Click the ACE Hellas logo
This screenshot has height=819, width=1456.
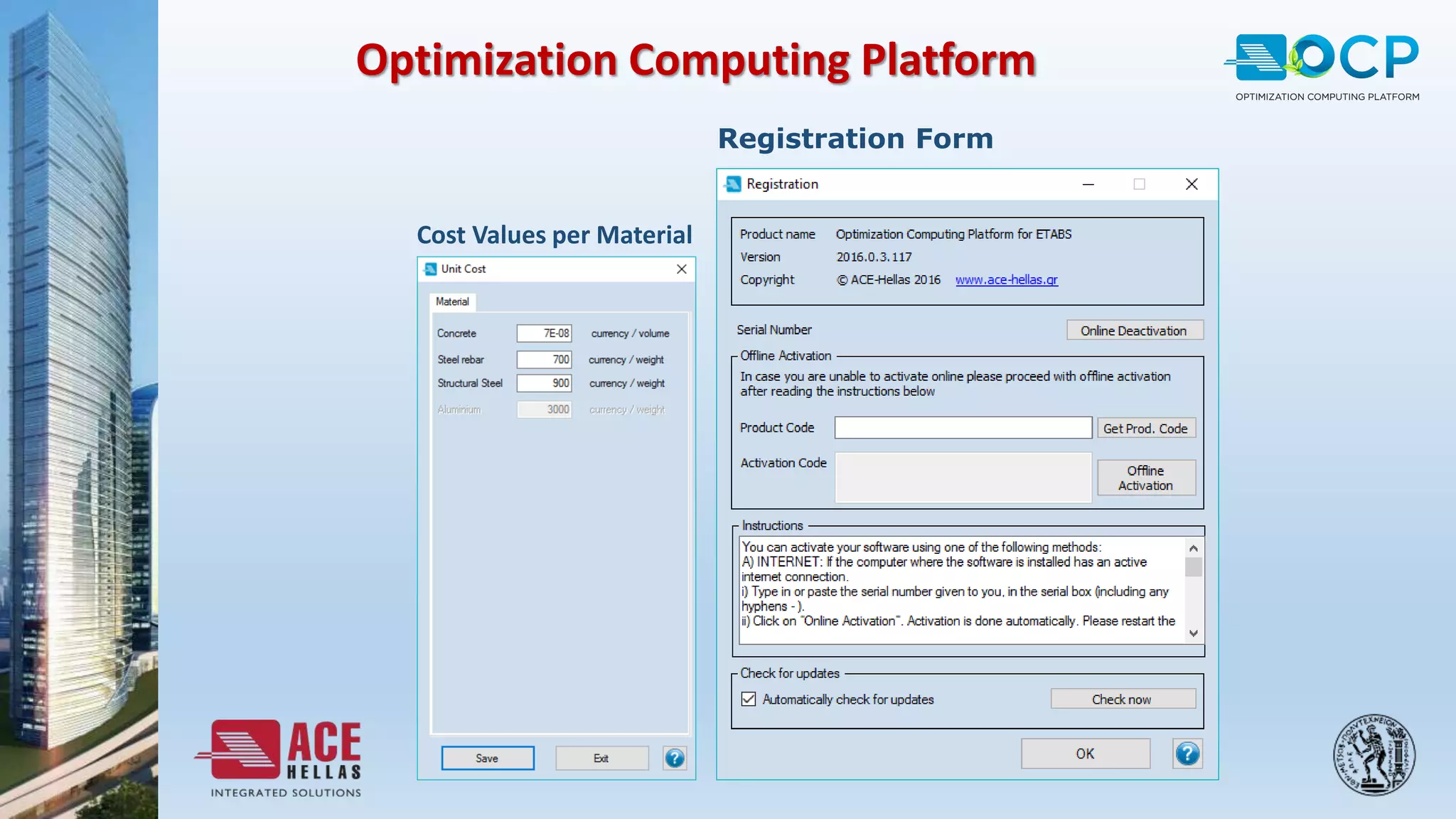[x=279, y=759]
